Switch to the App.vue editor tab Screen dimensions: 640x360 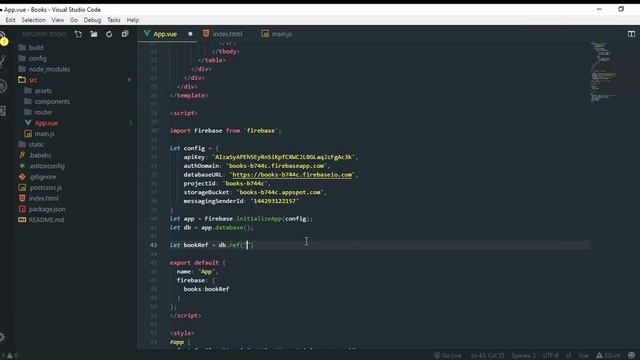pos(167,34)
